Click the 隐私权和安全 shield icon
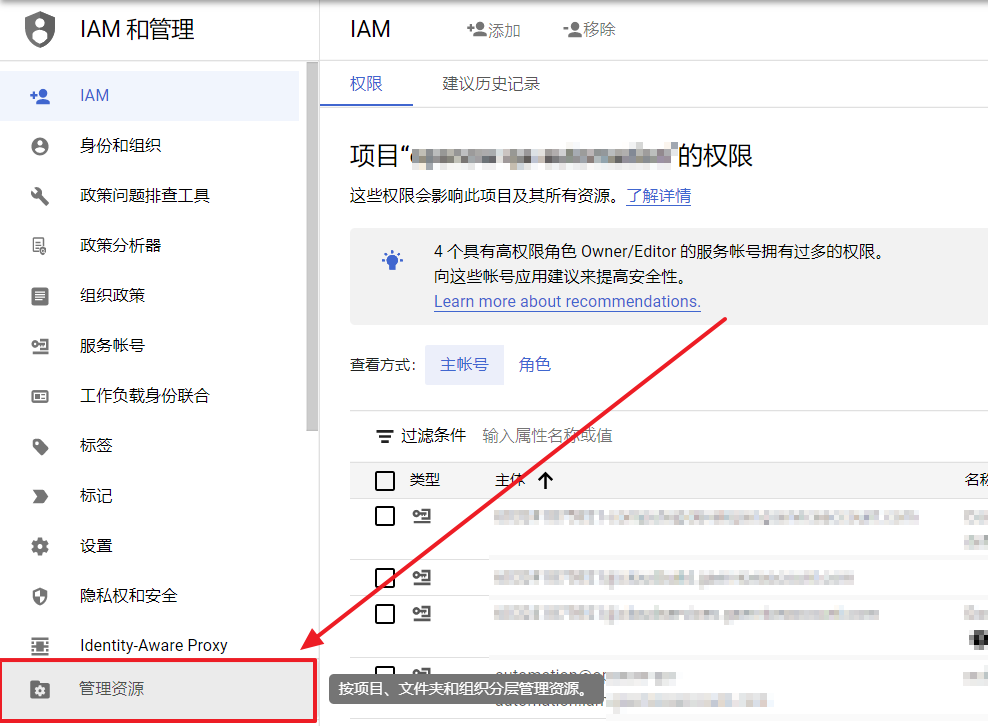The width and height of the screenshot is (988, 726). (40, 596)
